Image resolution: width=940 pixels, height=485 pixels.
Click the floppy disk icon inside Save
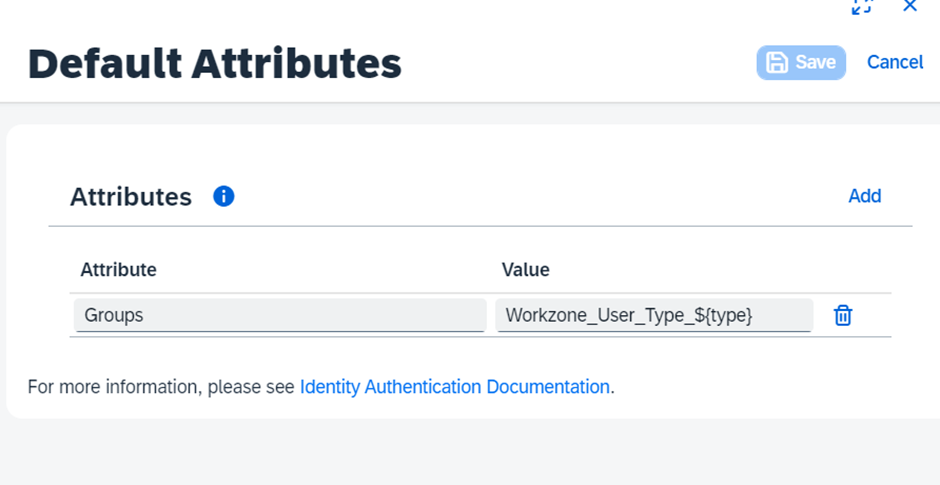[x=777, y=63]
